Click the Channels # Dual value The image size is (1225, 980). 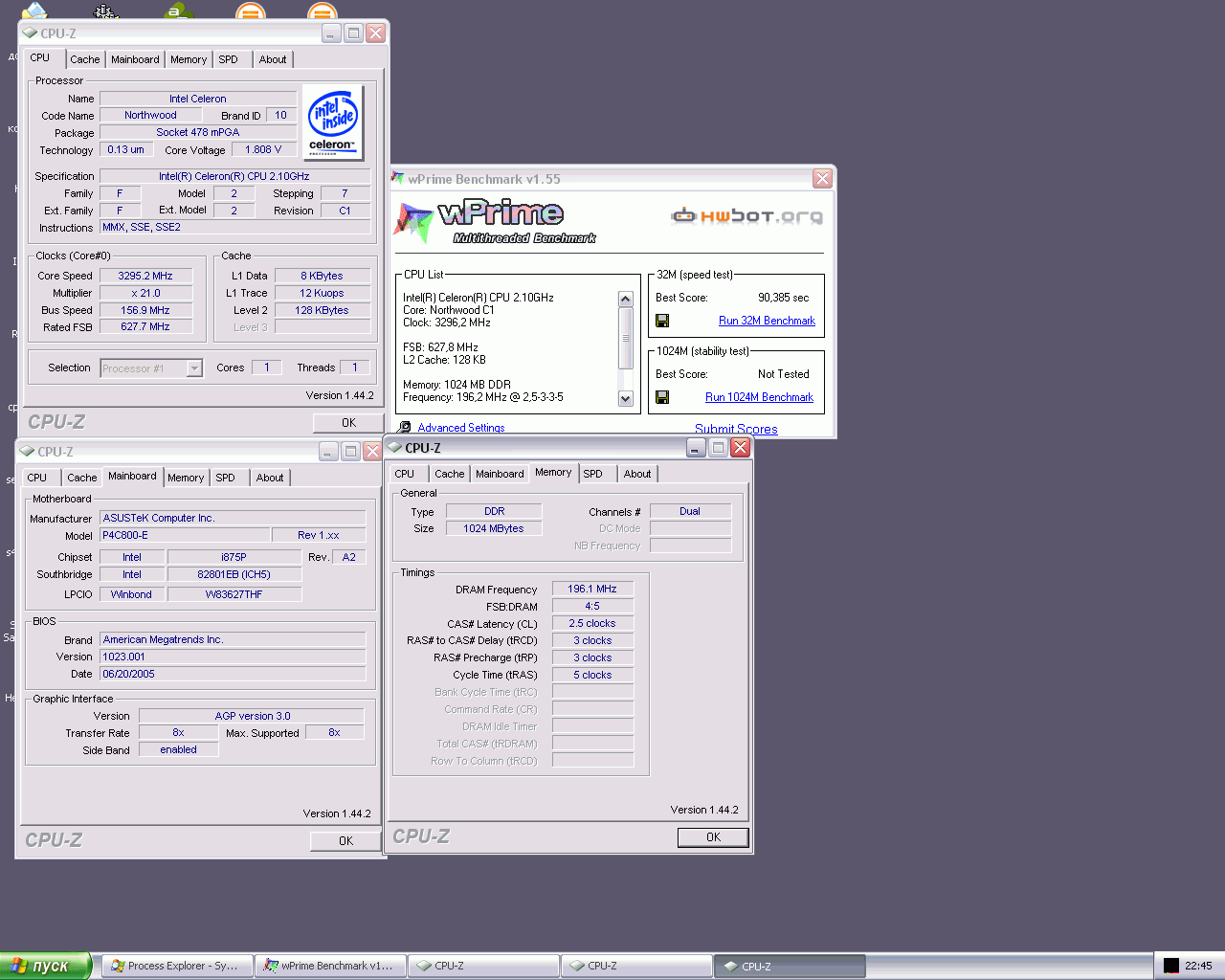click(x=690, y=511)
